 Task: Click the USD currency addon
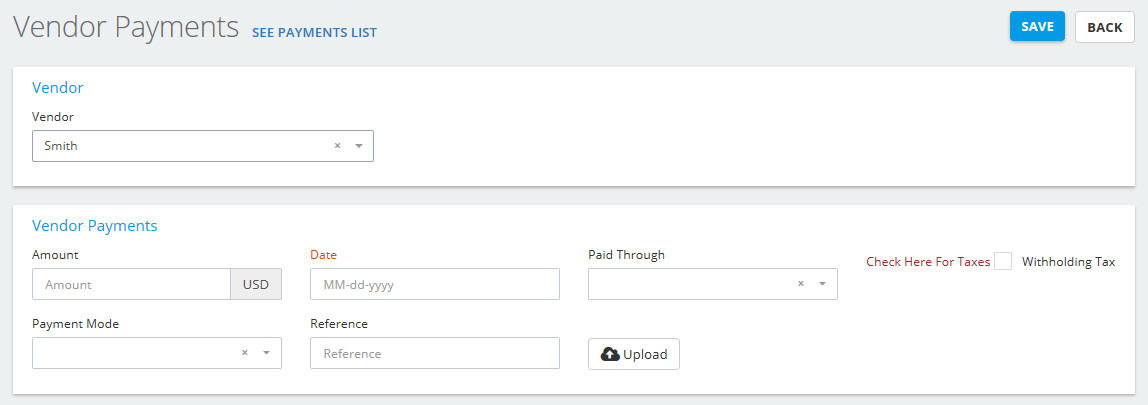[x=256, y=284]
